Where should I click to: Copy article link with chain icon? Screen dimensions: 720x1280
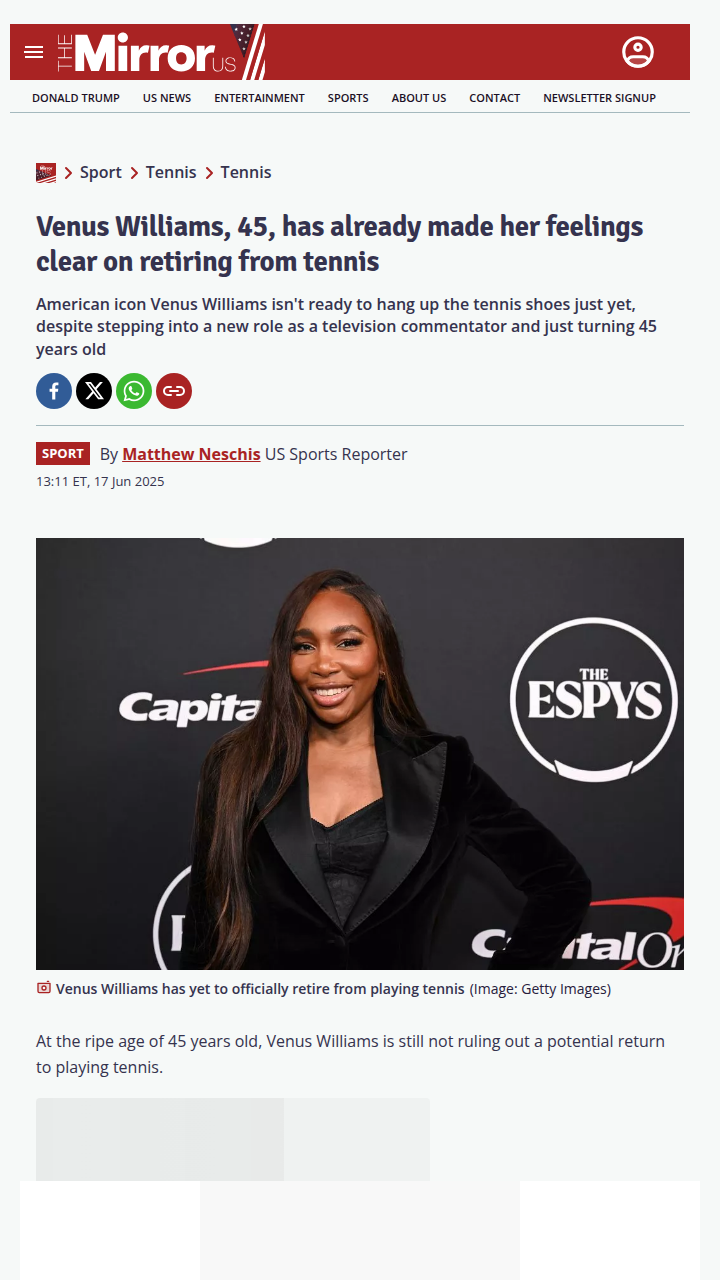point(174,391)
